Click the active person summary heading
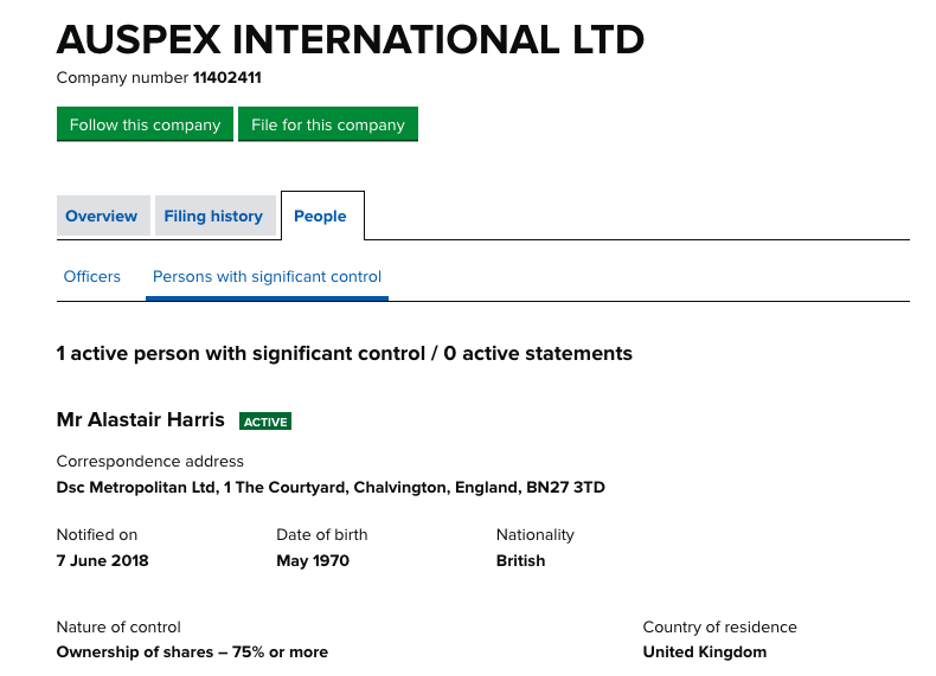Viewport: 936px width, 676px height. [344, 353]
